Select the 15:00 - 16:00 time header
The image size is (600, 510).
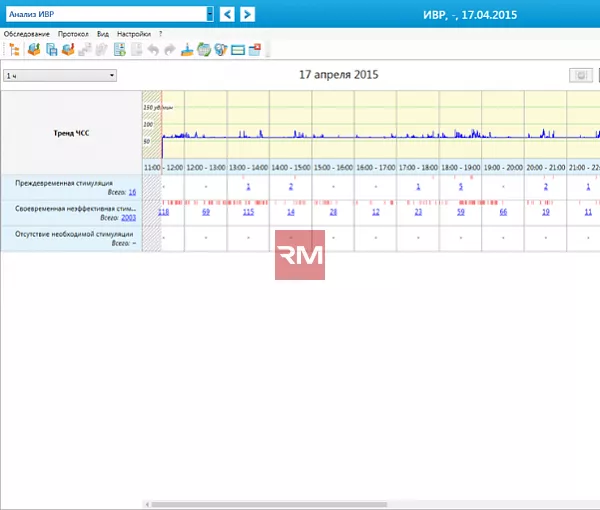point(333,168)
